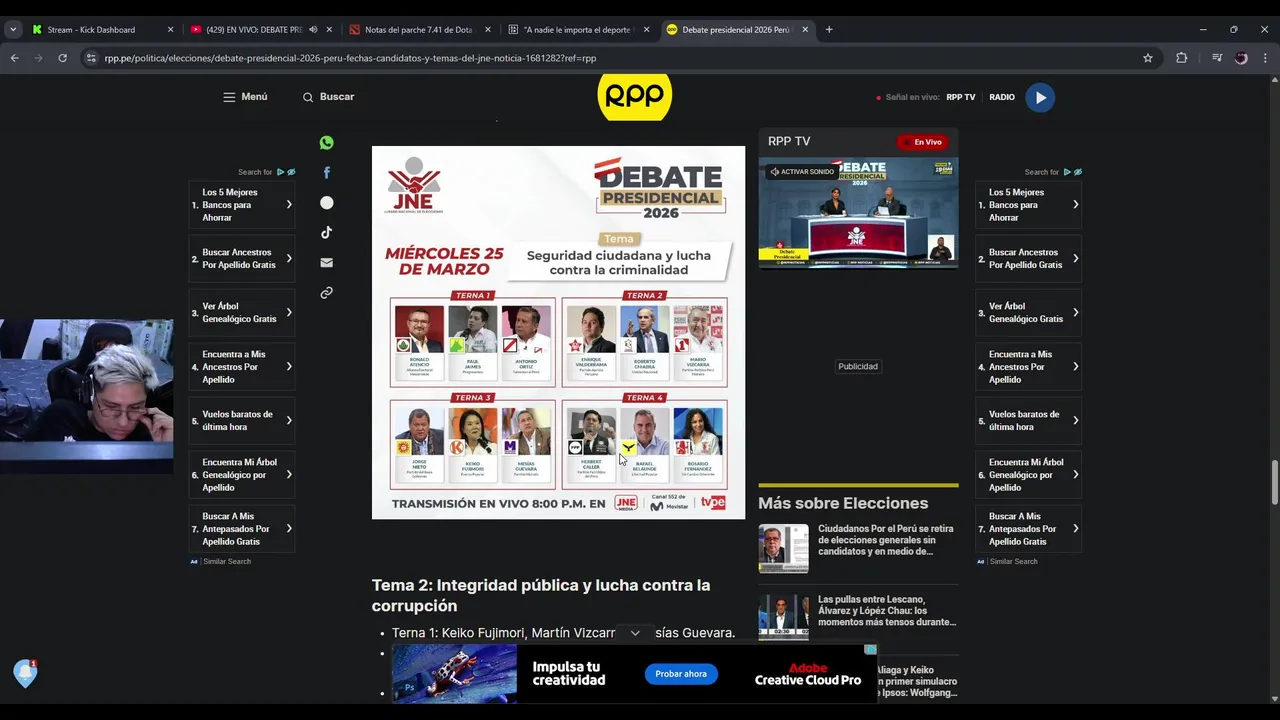Click the notification bell icon

point(25,673)
